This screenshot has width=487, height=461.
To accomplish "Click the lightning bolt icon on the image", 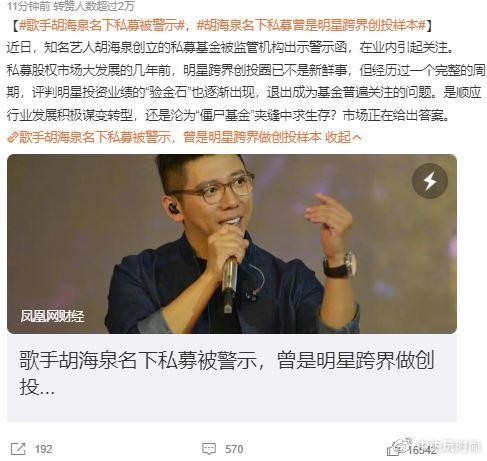I will coord(430,181).
